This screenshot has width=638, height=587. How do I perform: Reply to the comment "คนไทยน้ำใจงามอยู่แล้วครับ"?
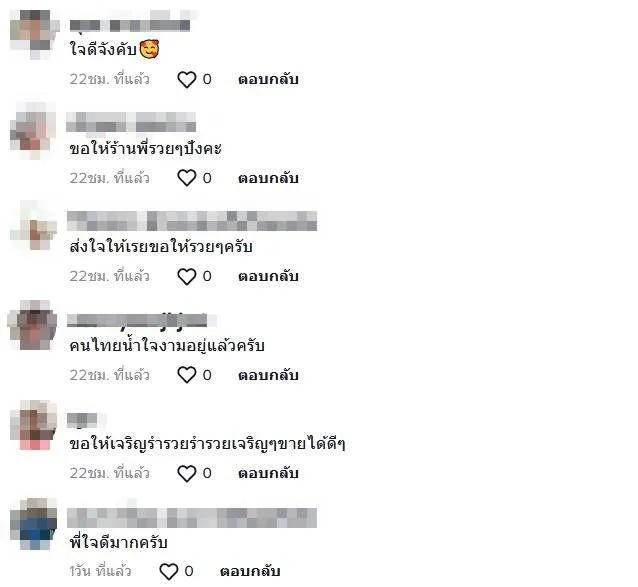pyautogui.click(x=268, y=375)
